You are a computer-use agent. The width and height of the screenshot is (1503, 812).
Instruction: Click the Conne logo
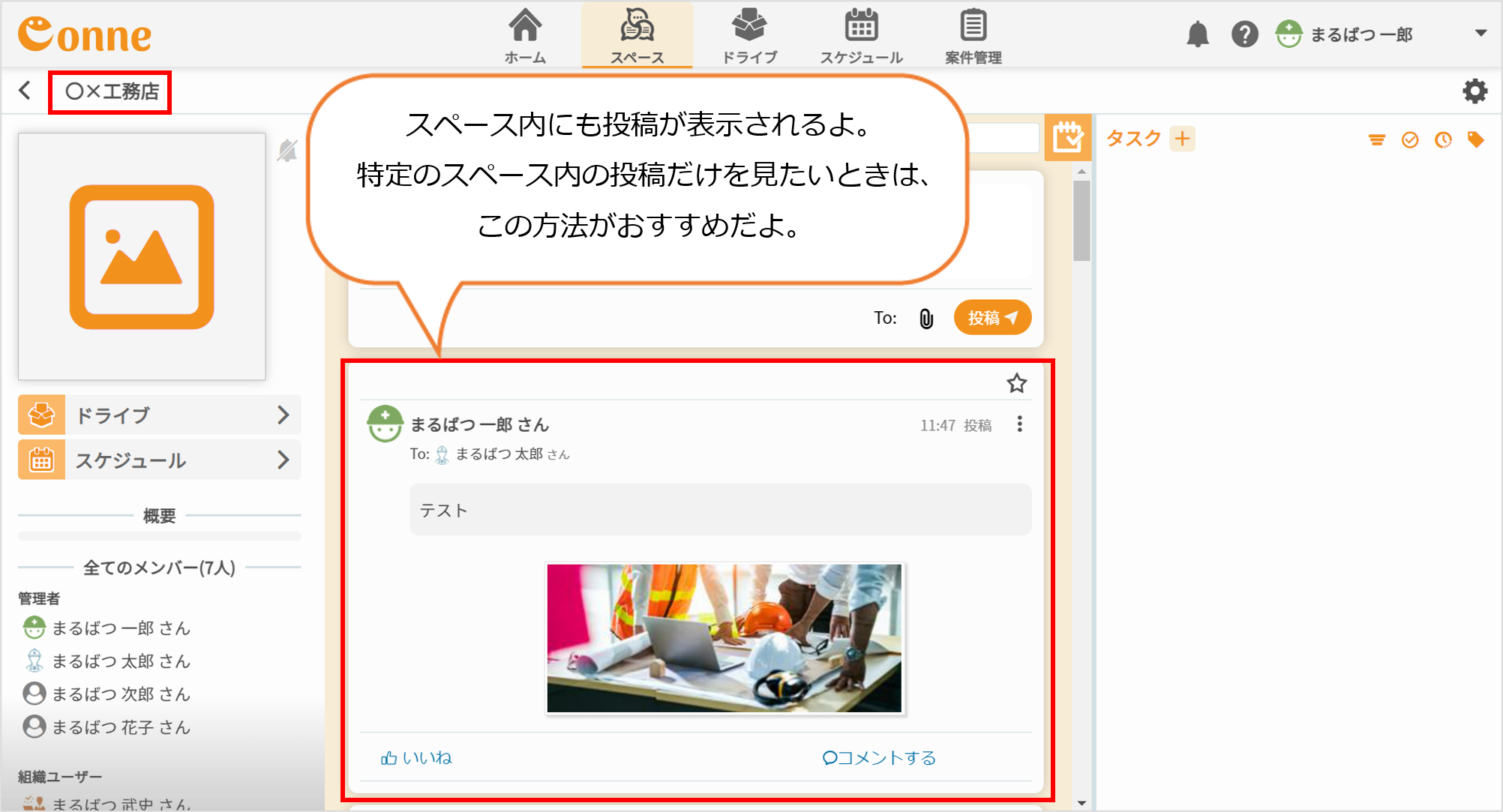[x=85, y=34]
